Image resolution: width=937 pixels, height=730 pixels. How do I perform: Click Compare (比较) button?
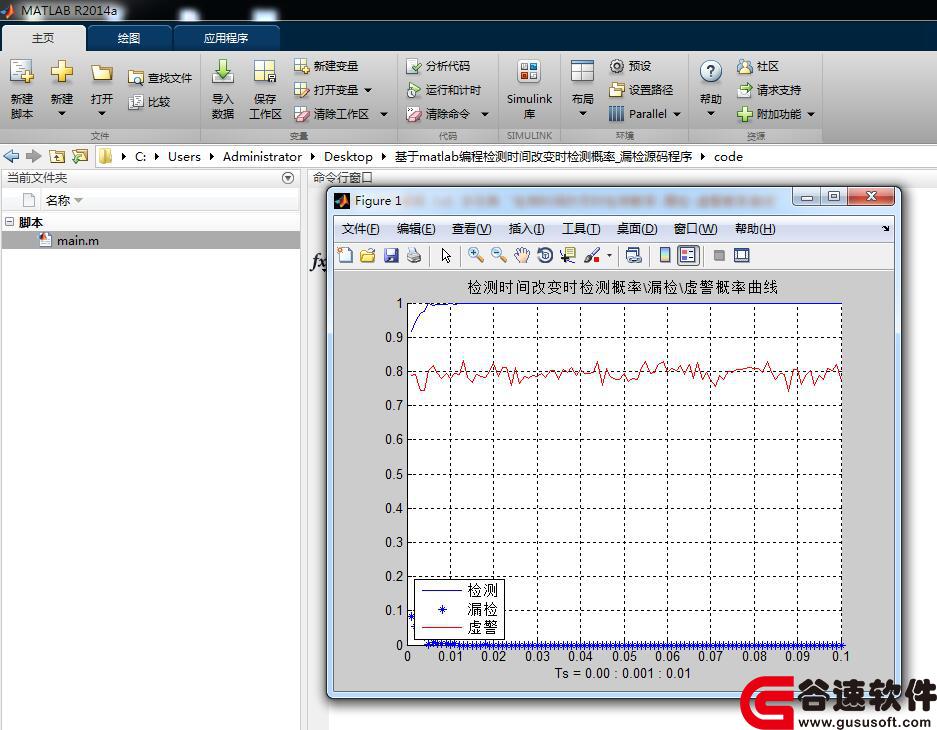coord(149,102)
